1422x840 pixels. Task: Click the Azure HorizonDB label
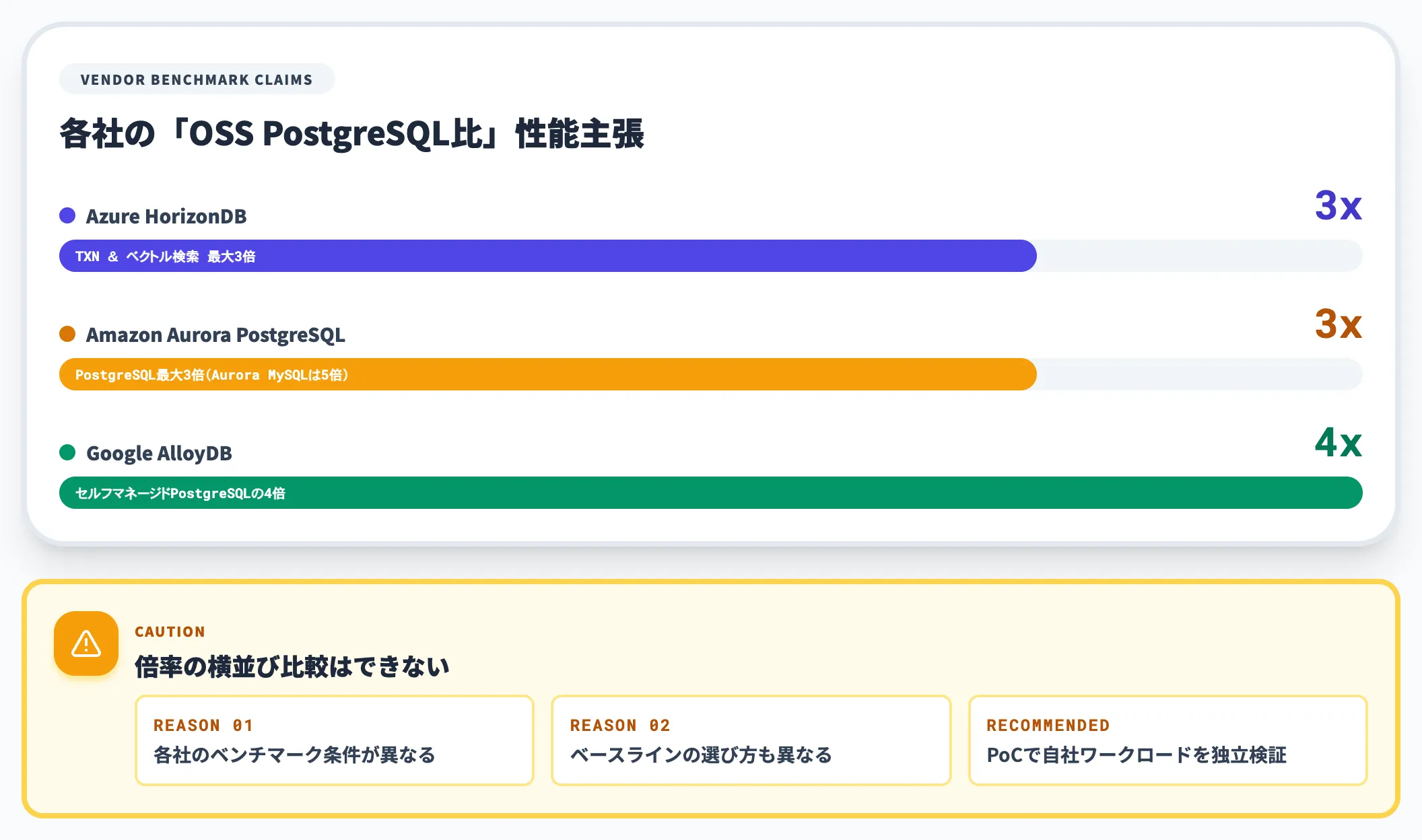pyautogui.click(x=166, y=216)
